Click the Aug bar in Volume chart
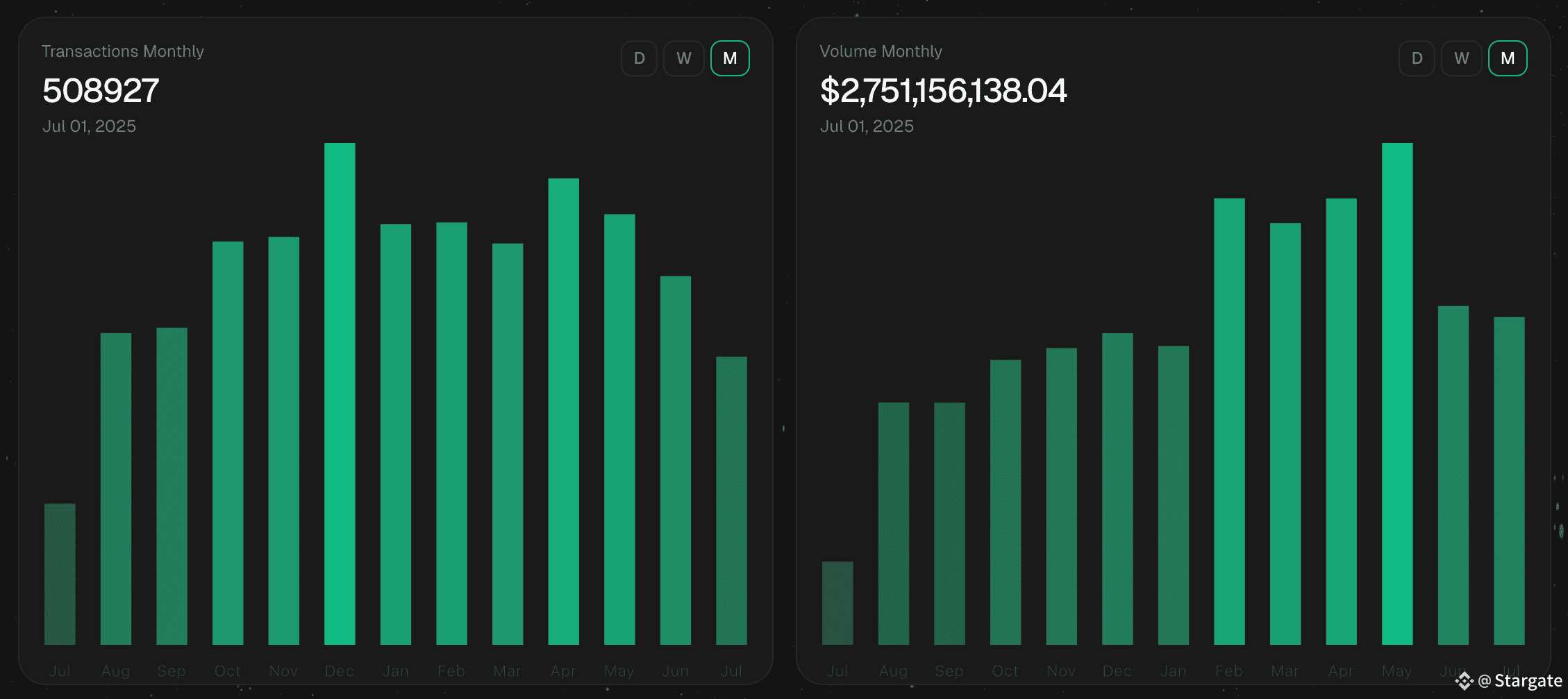Screen dimensions: 1568x699 pyautogui.click(x=894, y=523)
